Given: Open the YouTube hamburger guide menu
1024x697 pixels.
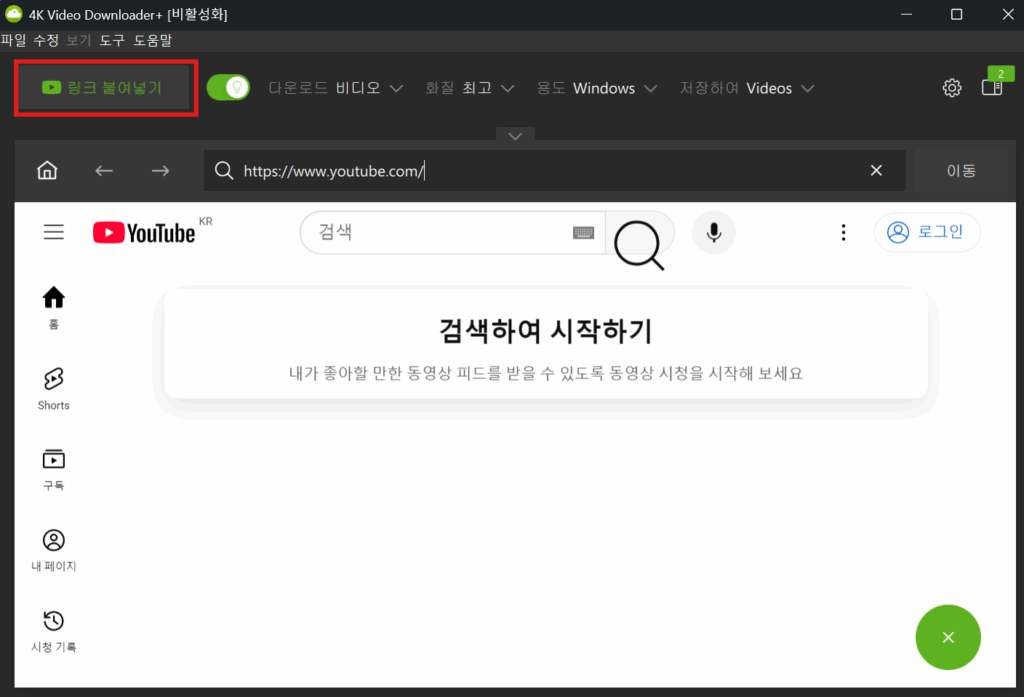Looking at the screenshot, I should click(x=54, y=232).
